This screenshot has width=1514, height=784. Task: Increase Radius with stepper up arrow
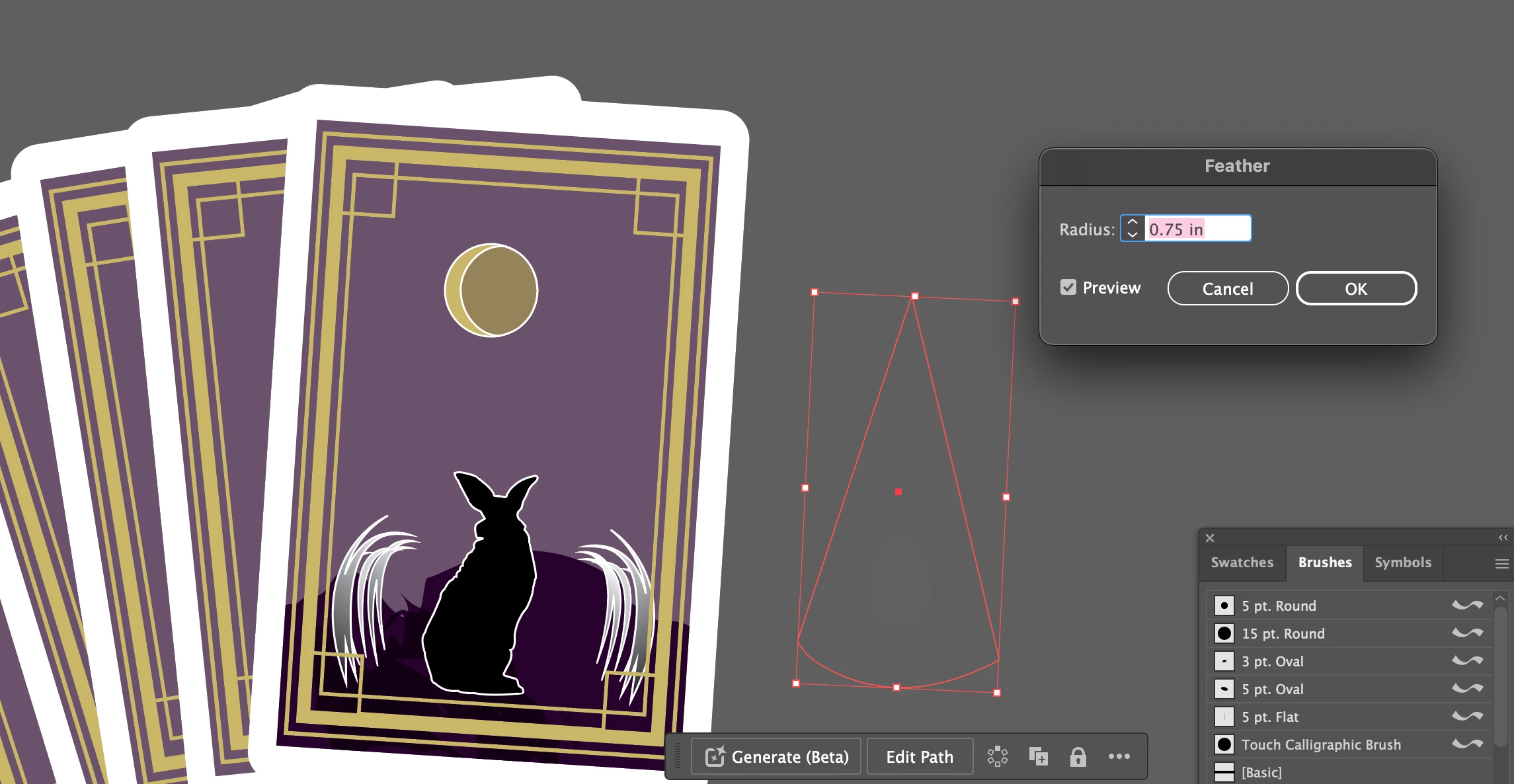coord(1133,223)
